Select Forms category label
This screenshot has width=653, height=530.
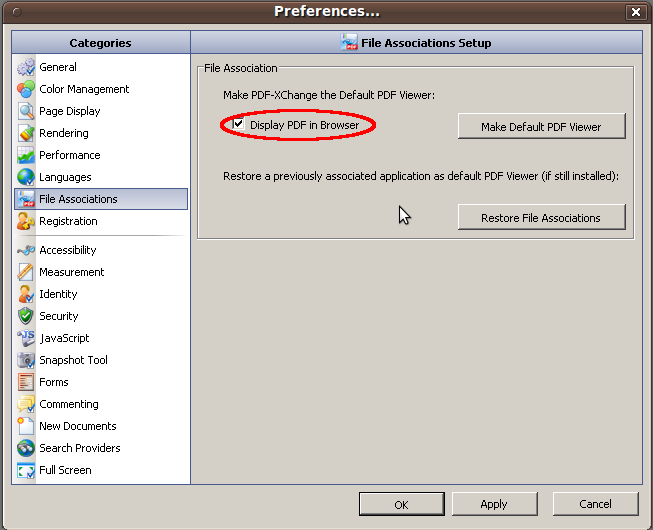pos(54,382)
